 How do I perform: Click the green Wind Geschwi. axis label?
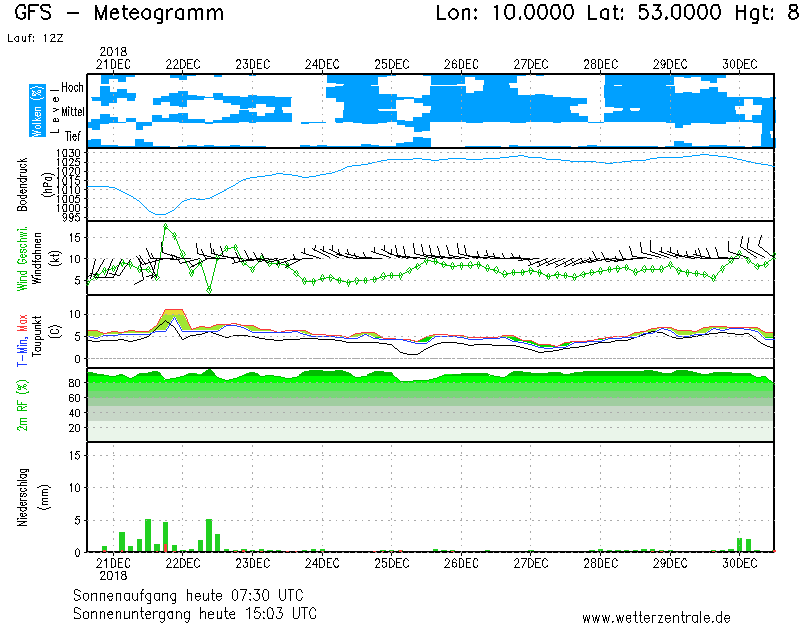tap(22, 258)
